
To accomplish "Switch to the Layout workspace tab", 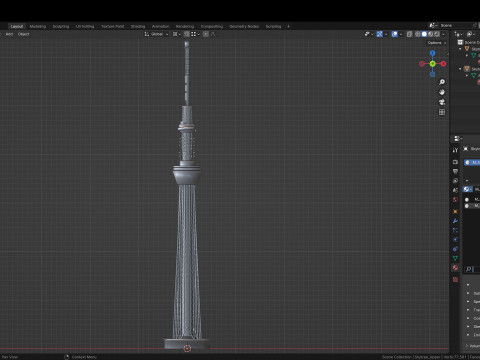I will pos(17,26).
